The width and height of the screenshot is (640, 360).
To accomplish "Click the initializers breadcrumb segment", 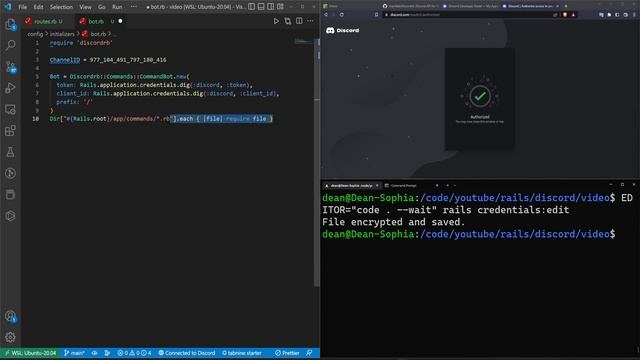I will click(62, 34).
